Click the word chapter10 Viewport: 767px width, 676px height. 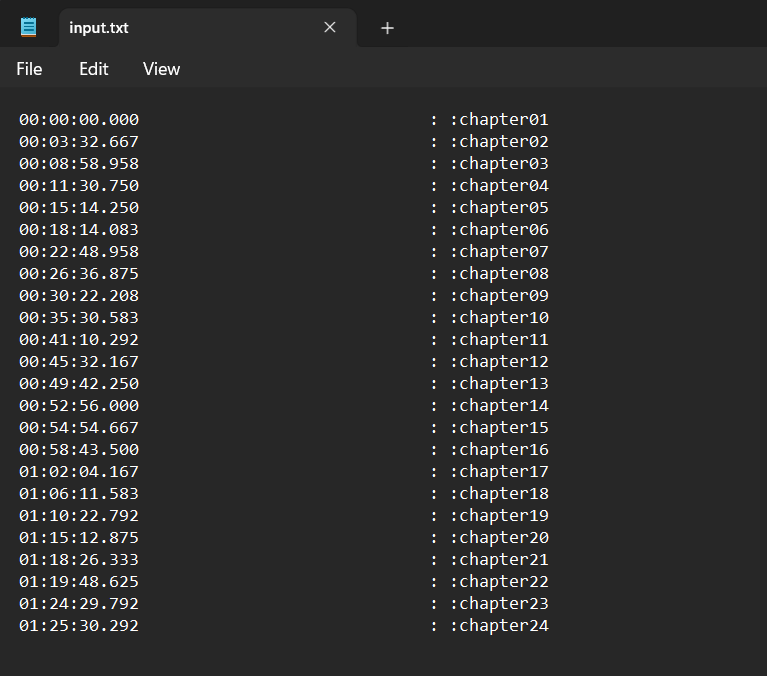click(x=504, y=317)
